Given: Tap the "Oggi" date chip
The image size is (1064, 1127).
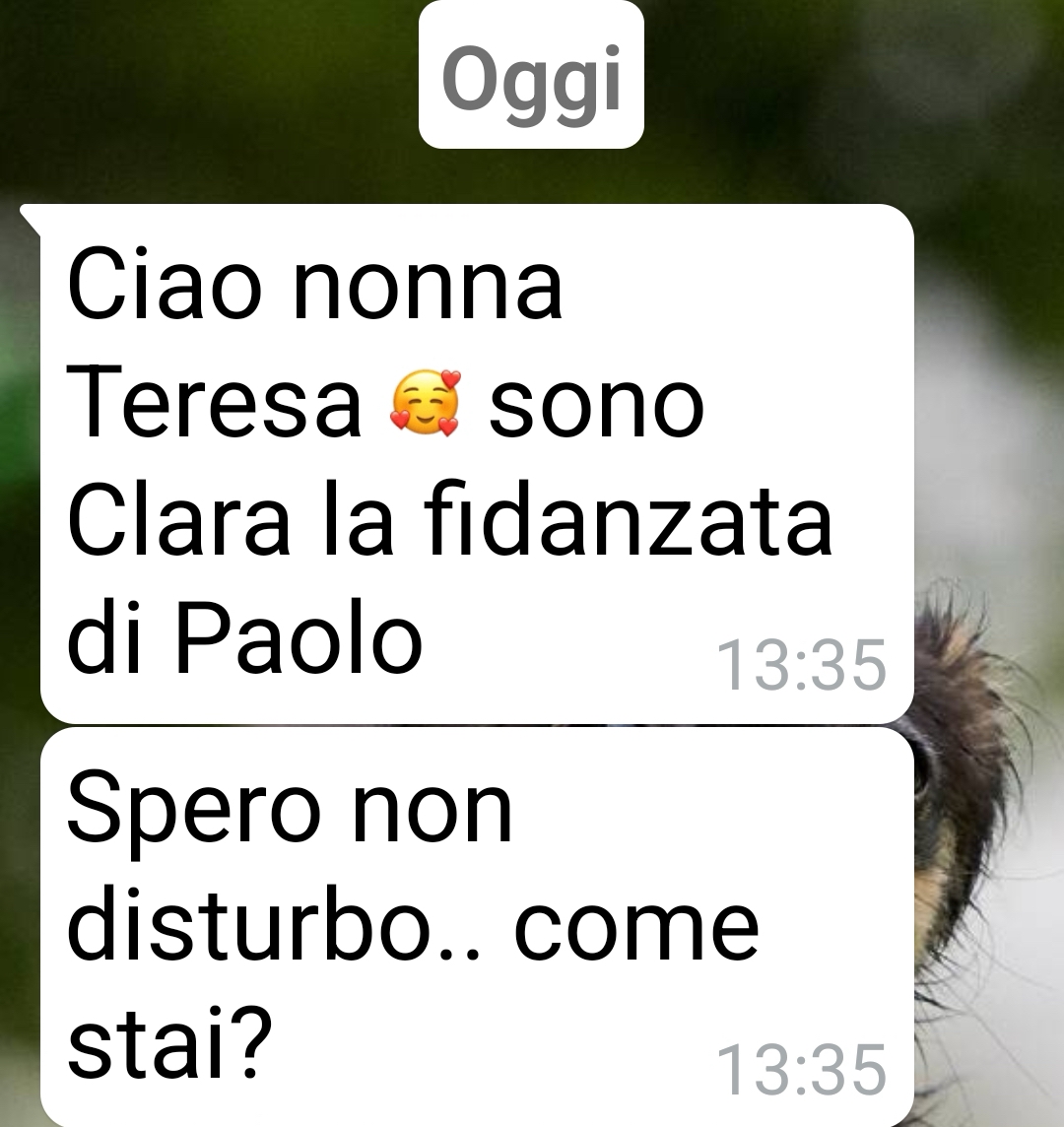Looking at the screenshot, I should click(x=531, y=75).
